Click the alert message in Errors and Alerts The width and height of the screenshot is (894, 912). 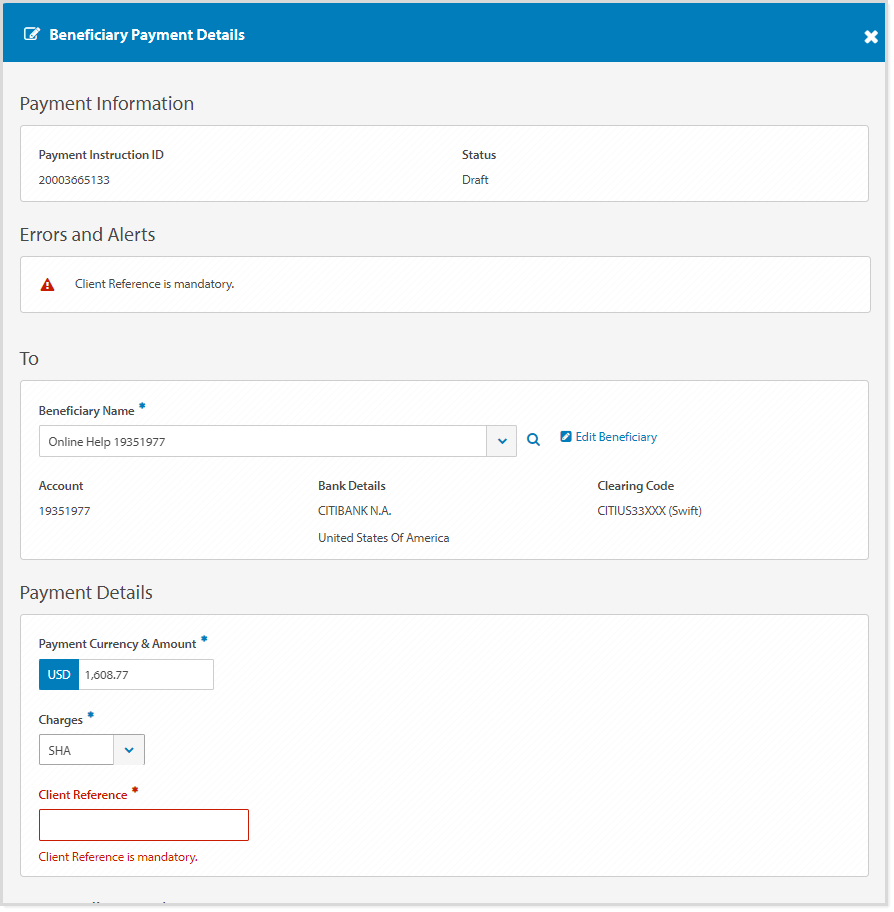[x=154, y=285]
